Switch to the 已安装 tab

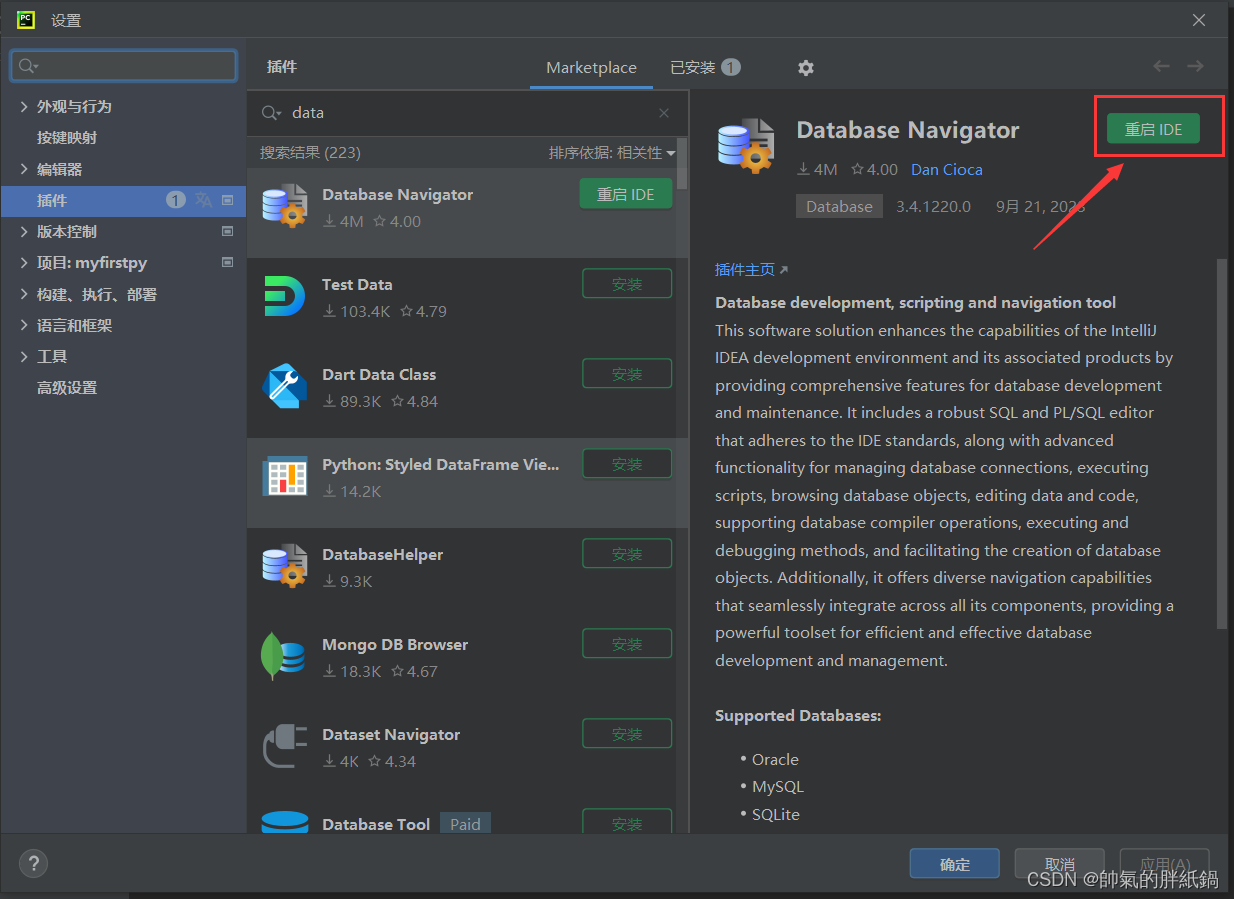click(704, 67)
